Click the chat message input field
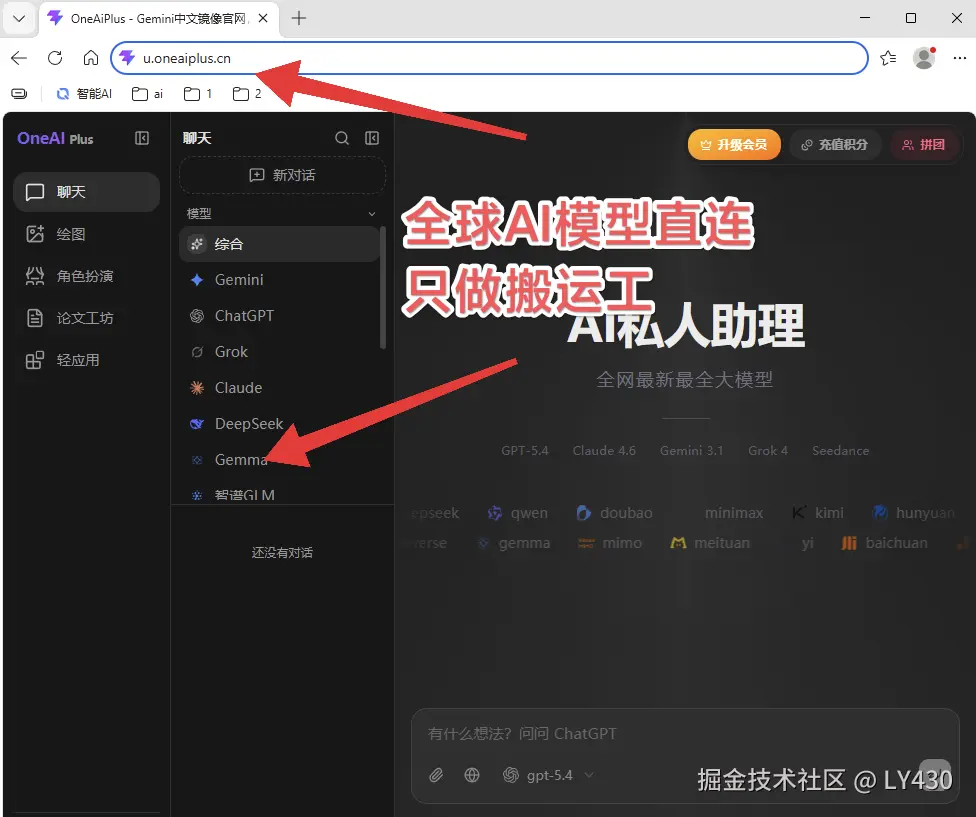The image size is (976, 817). tap(685, 734)
